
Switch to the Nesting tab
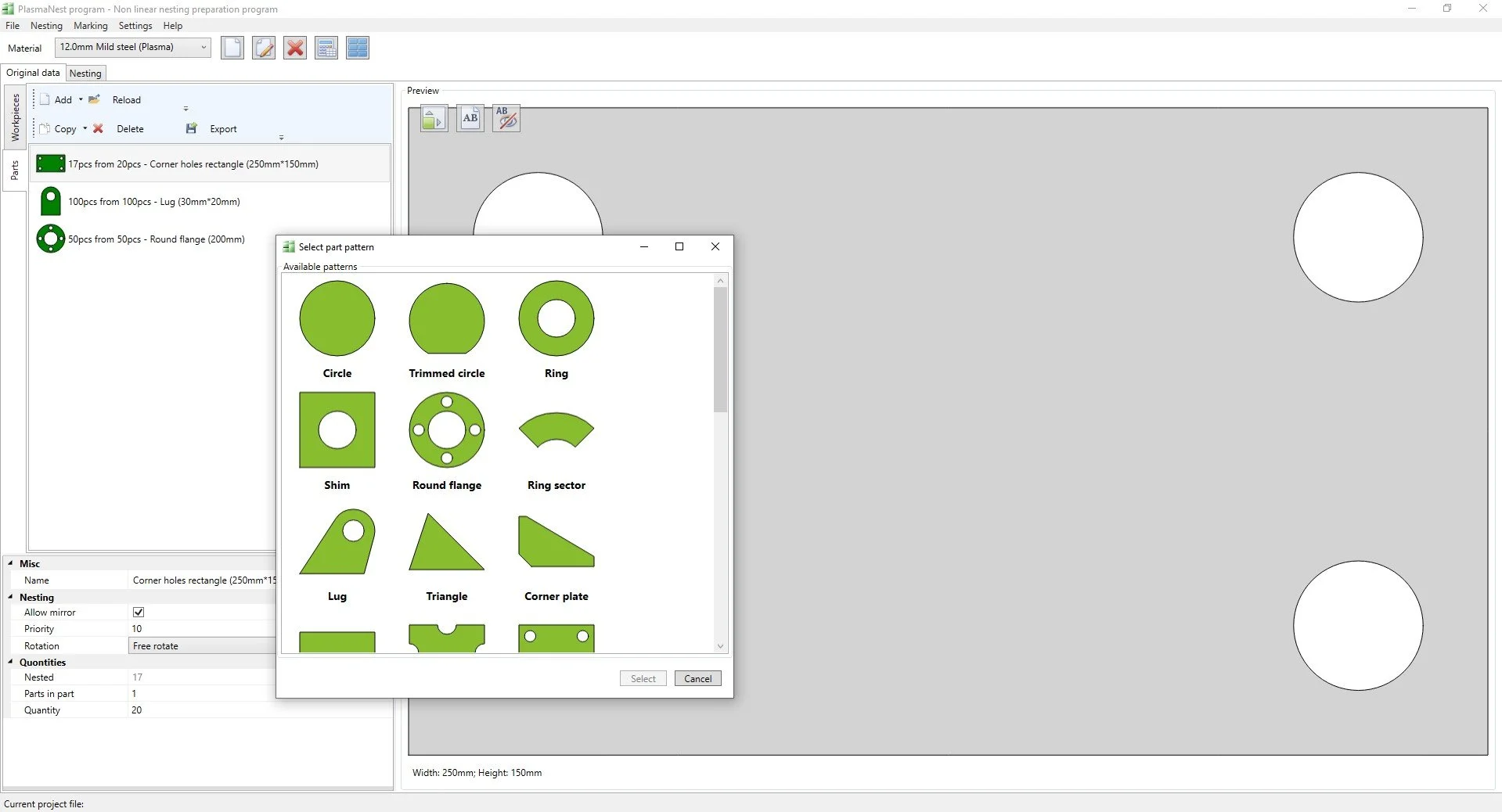(x=85, y=74)
